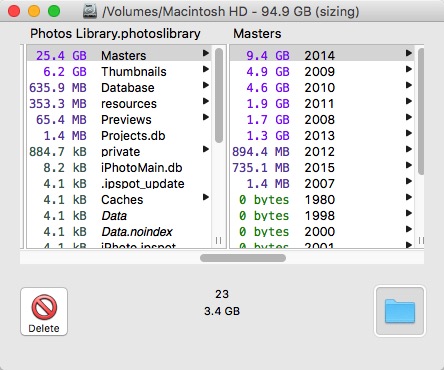Viewport: 444px width, 370px height.
Task: Click the Masters column resize handle
Action: (421, 240)
